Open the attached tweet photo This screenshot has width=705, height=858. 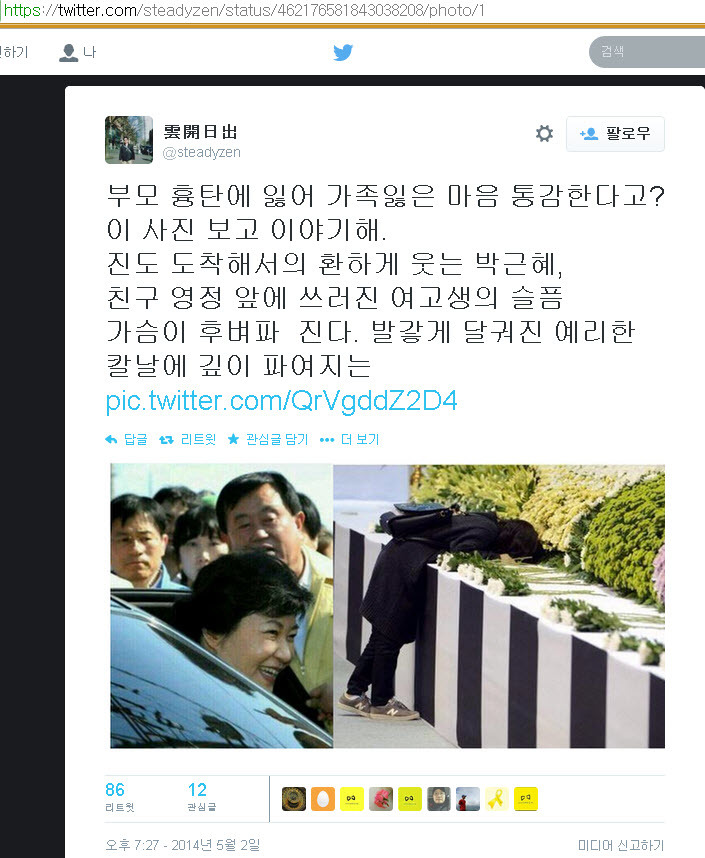click(388, 606)
